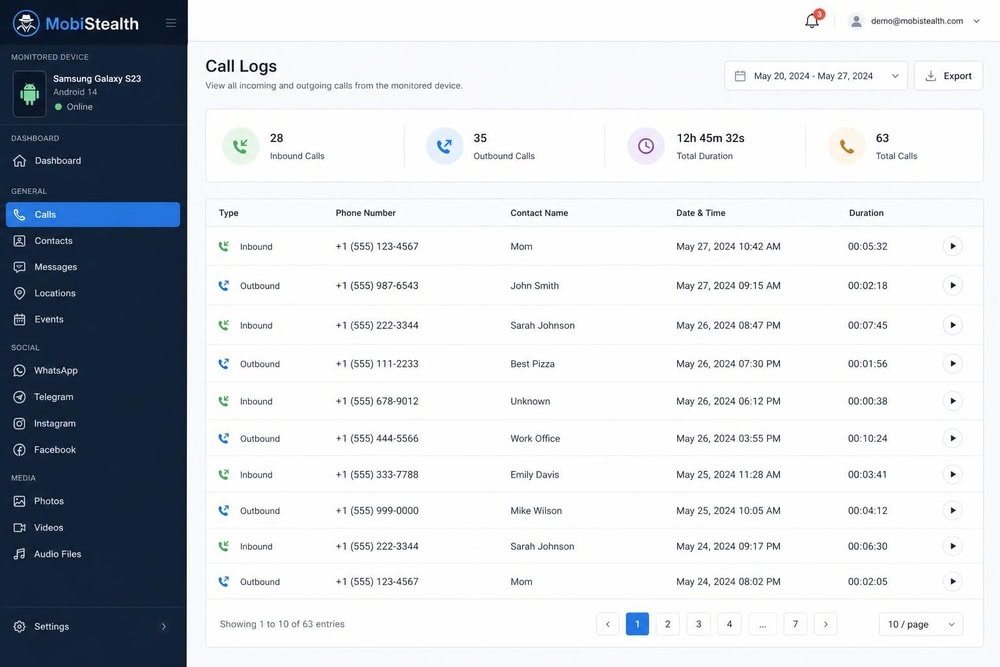Click duration 00:01:56
Viewport: 1000px width, 667px height.
867,364
